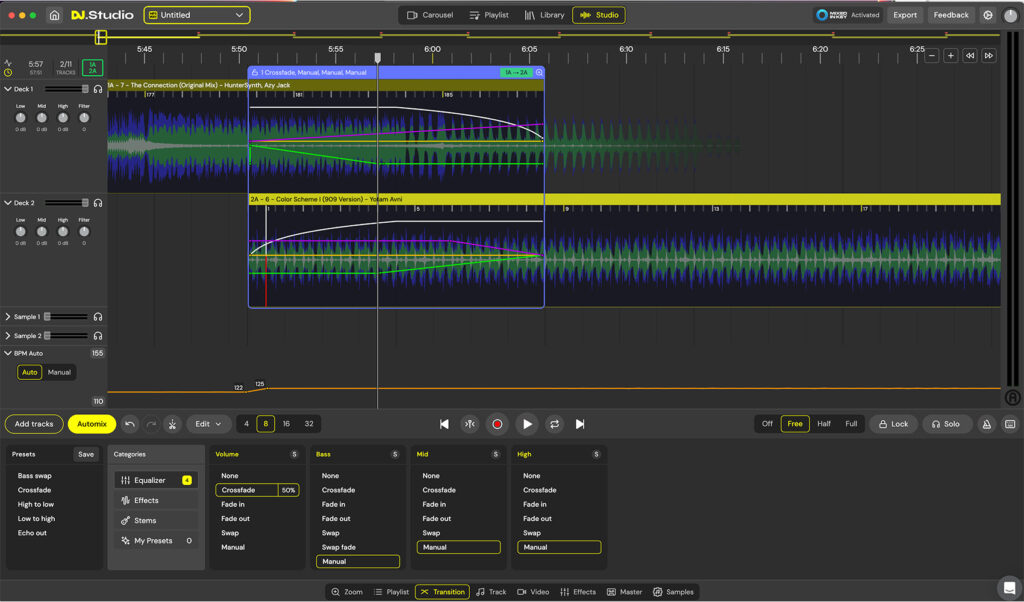Open the Studio view tab

[x=599, y=14]
